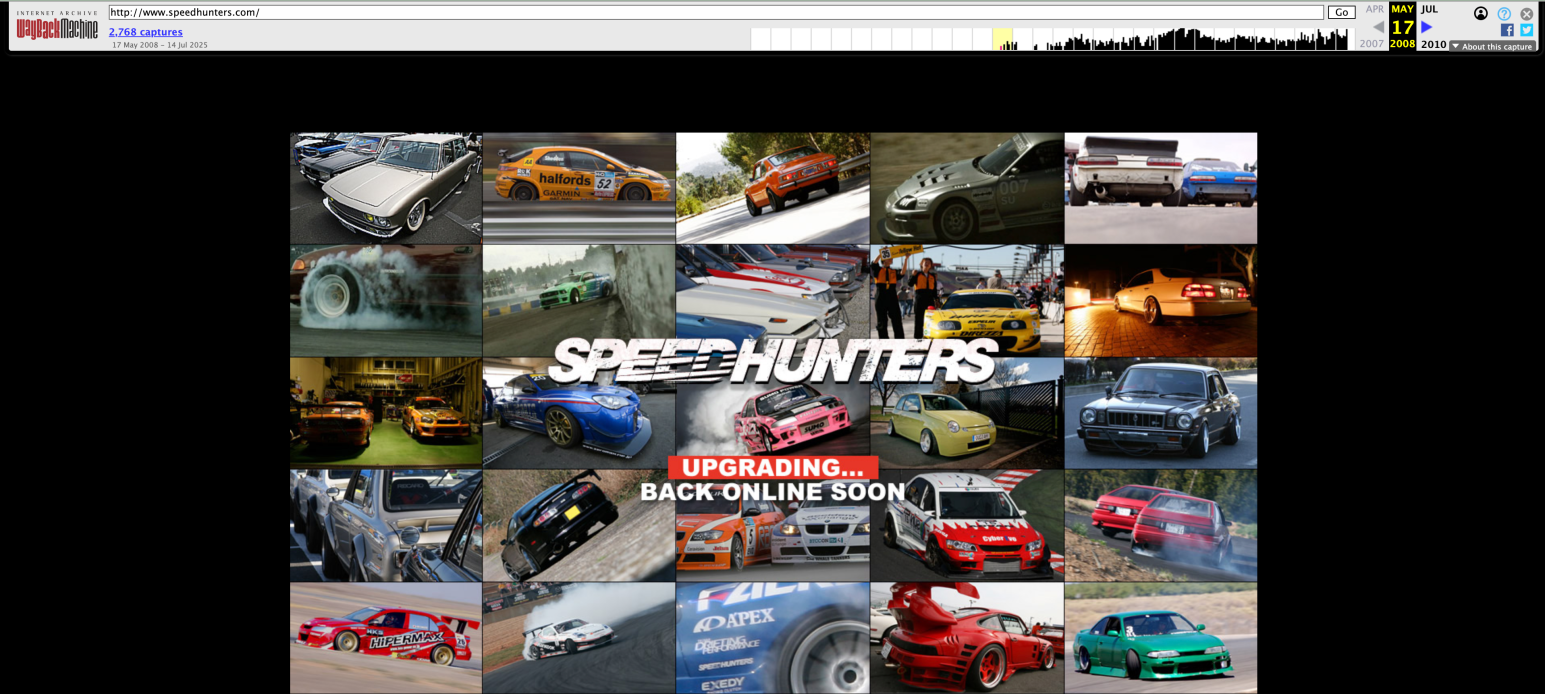Advance to the next capture arrow

point(1426,28)
